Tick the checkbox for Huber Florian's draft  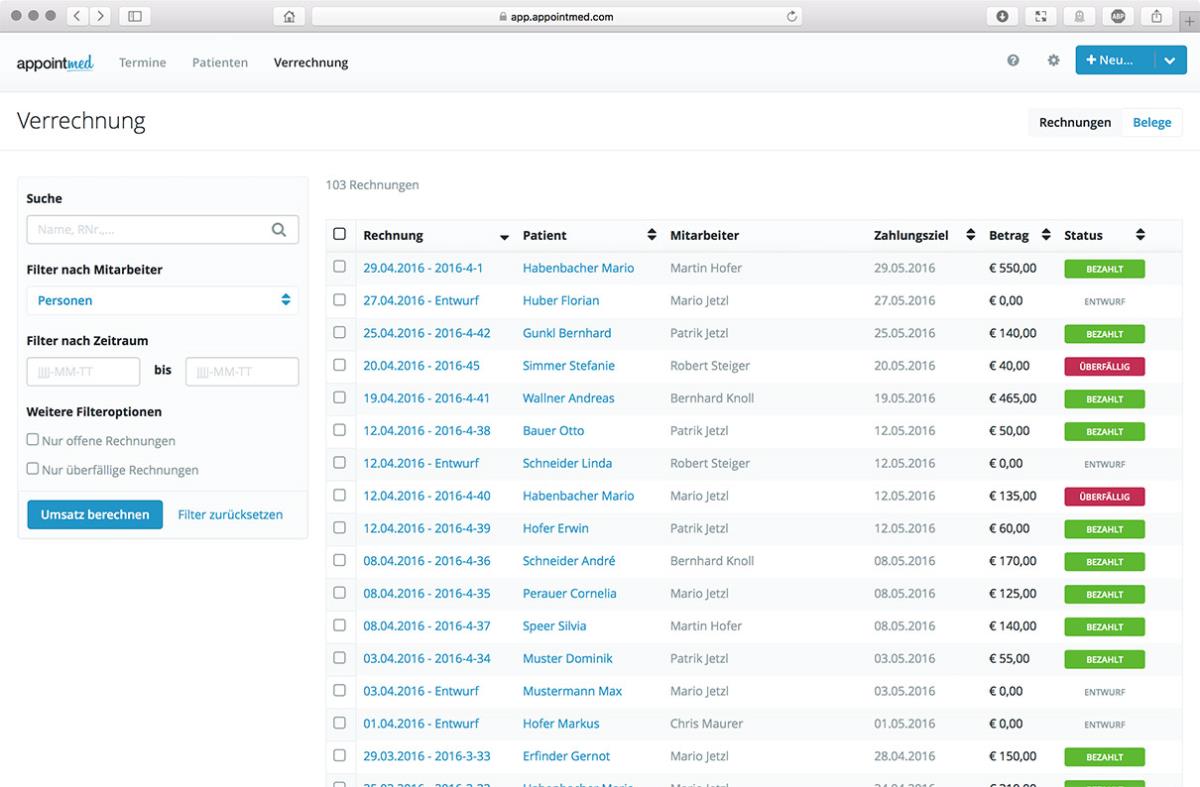pyautogui.click(x=340, y=299)
